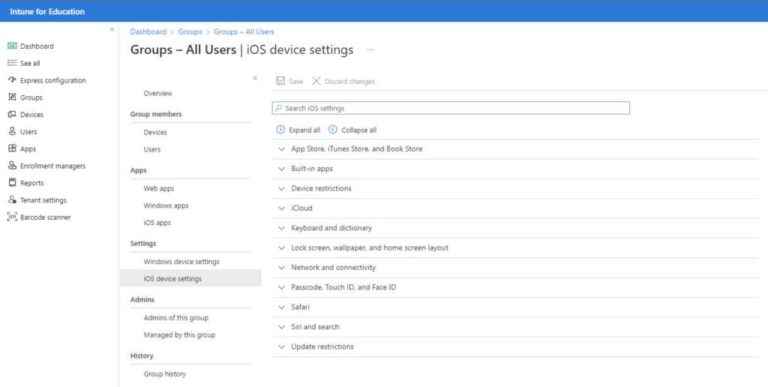Screen dimensions: 768x387
Task: Click the Enrollment managers icon
Action: click(12, 166)
